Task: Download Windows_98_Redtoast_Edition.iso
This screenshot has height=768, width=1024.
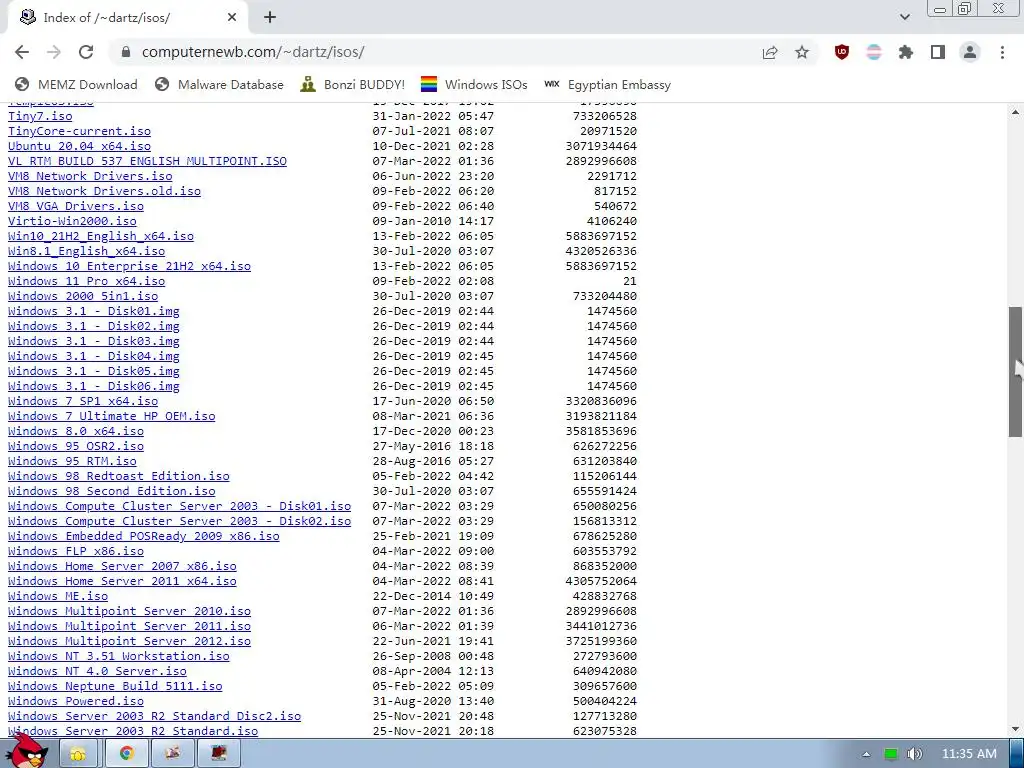Action: 119,477
